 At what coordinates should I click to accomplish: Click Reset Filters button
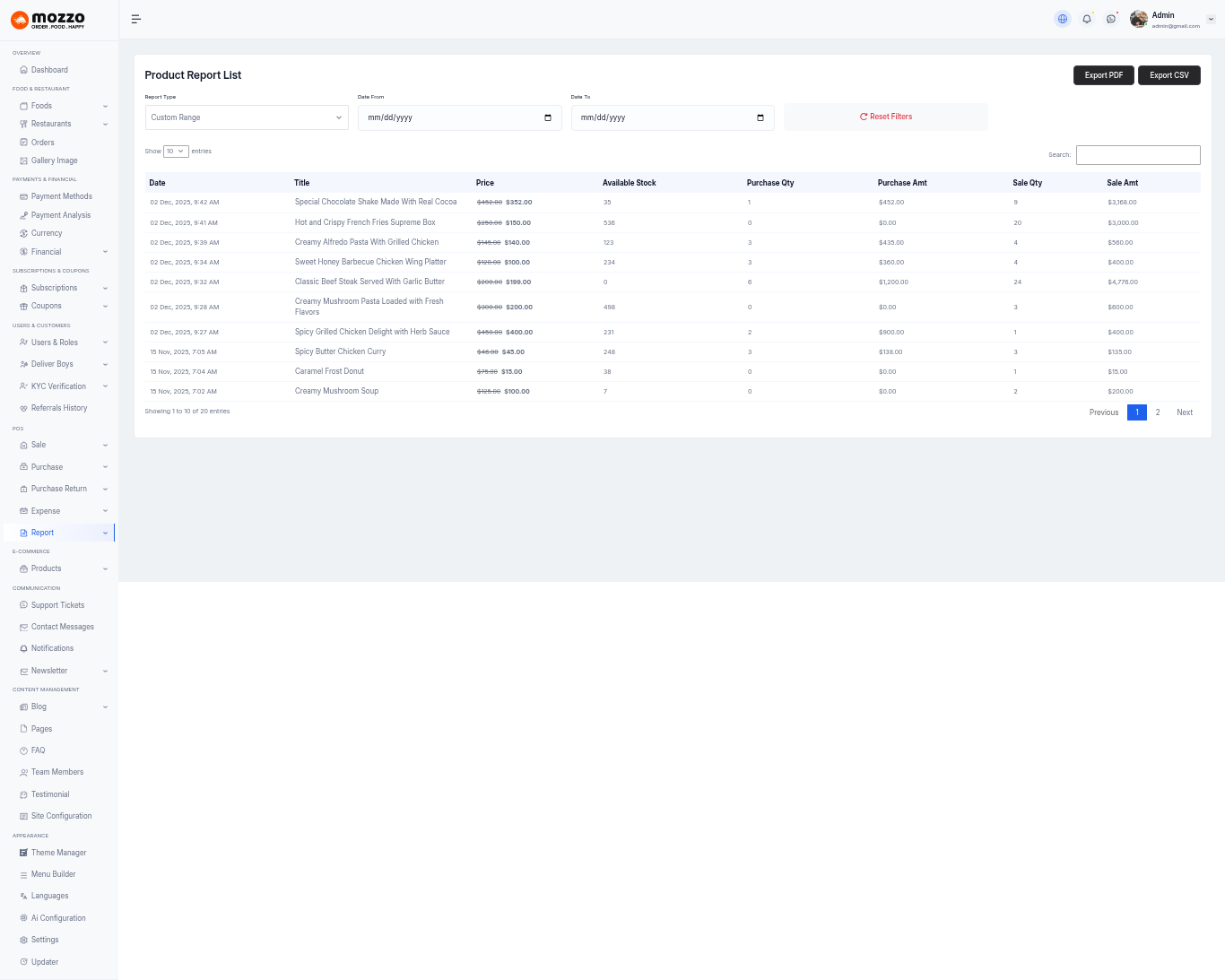click(x=885, y=117)
